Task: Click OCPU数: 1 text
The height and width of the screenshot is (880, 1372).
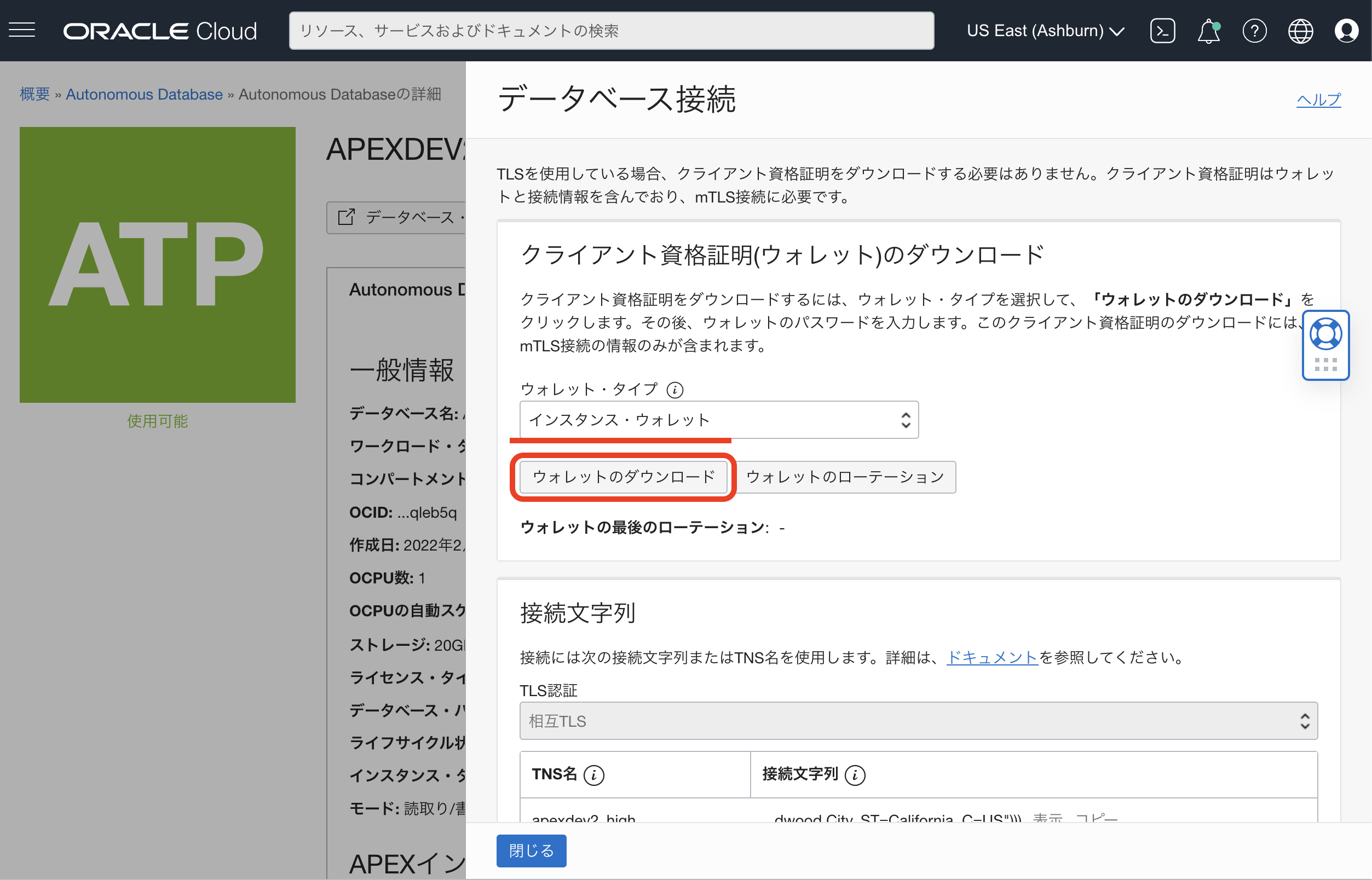Action: point(387,578)
